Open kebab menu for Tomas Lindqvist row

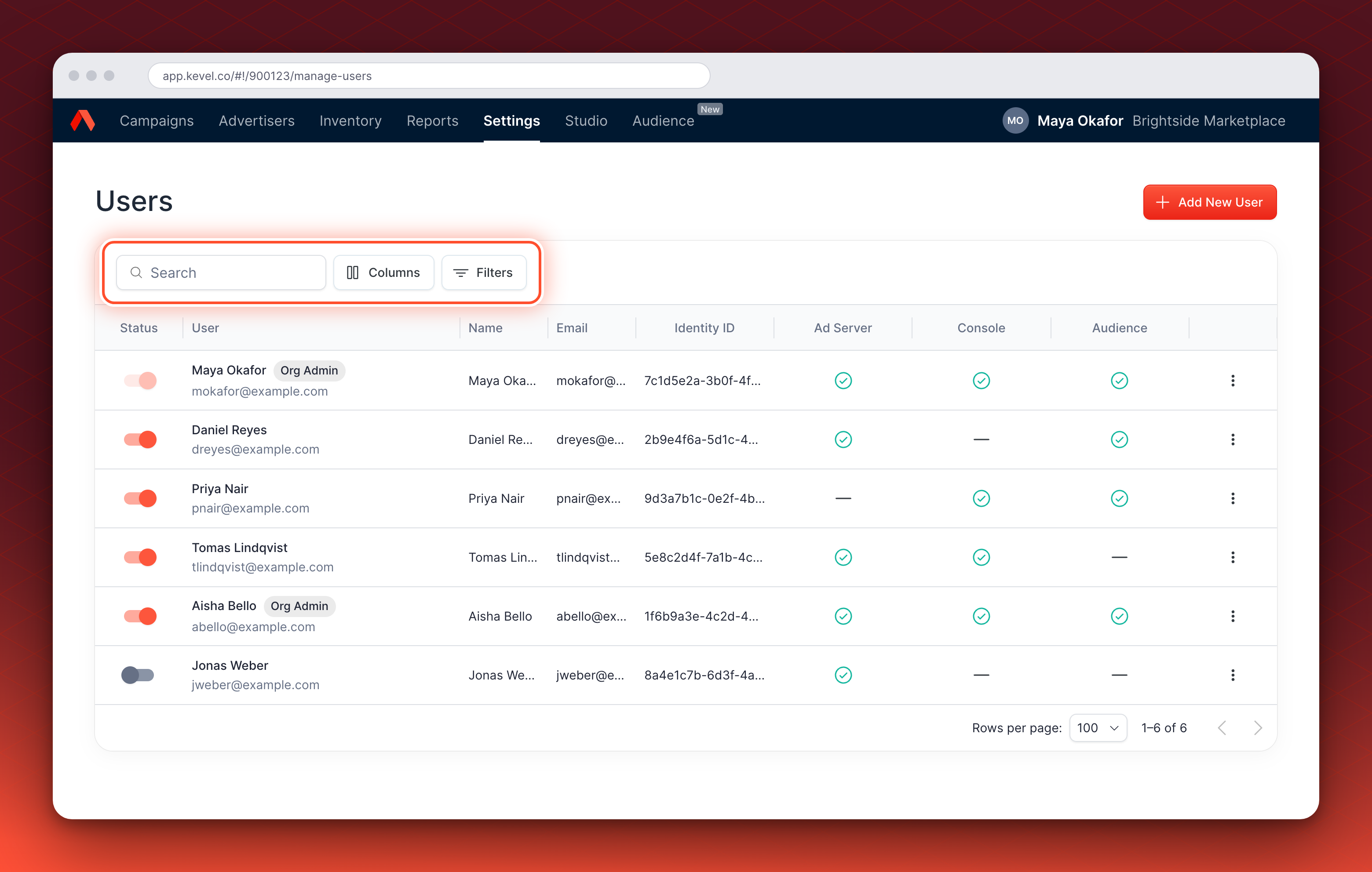coord(1233,557)
